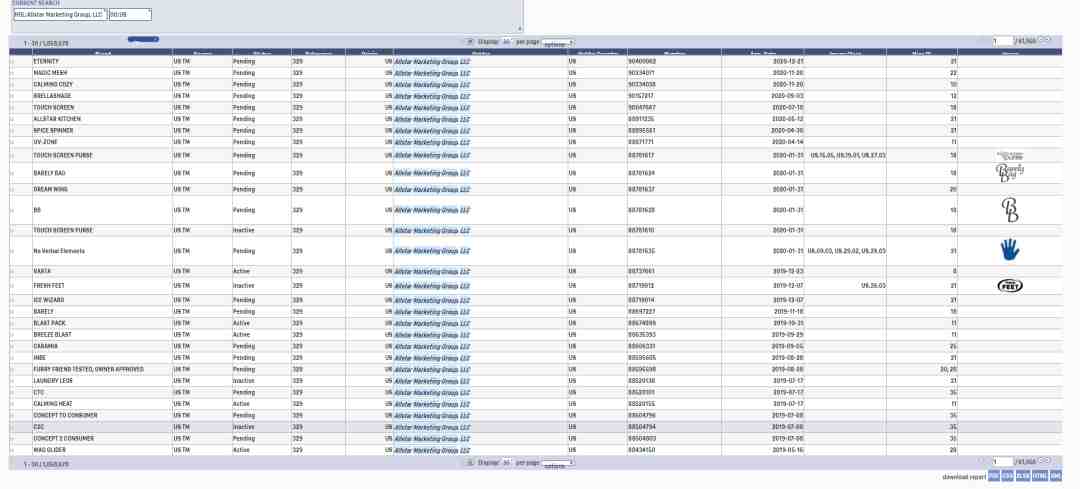Viewport: 1080px width, 489px height.
Task: Tick the checkbox for MAGIC MESH row
Action: (12, 73)
